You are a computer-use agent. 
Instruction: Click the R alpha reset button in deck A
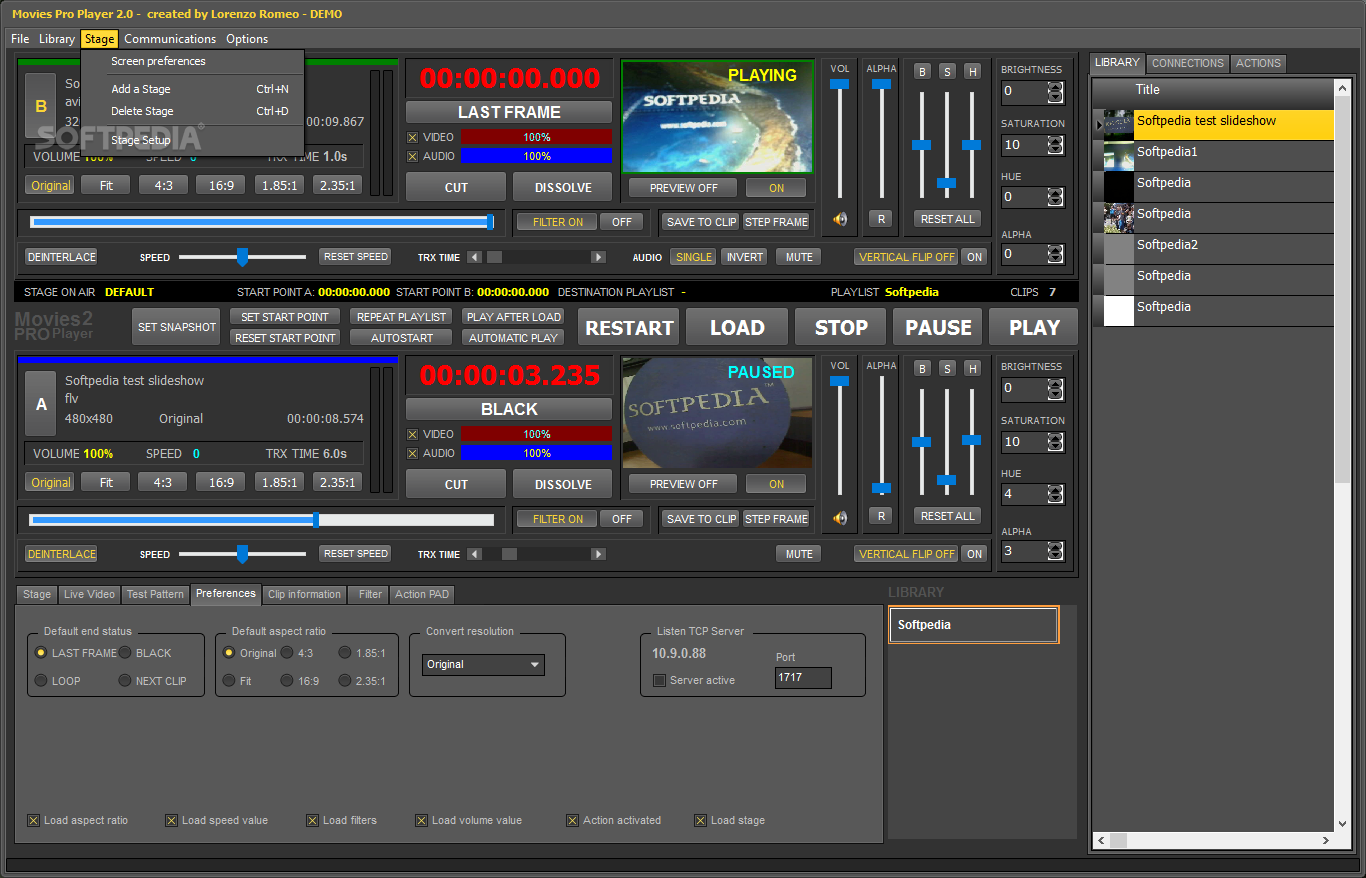coord(880,516)
